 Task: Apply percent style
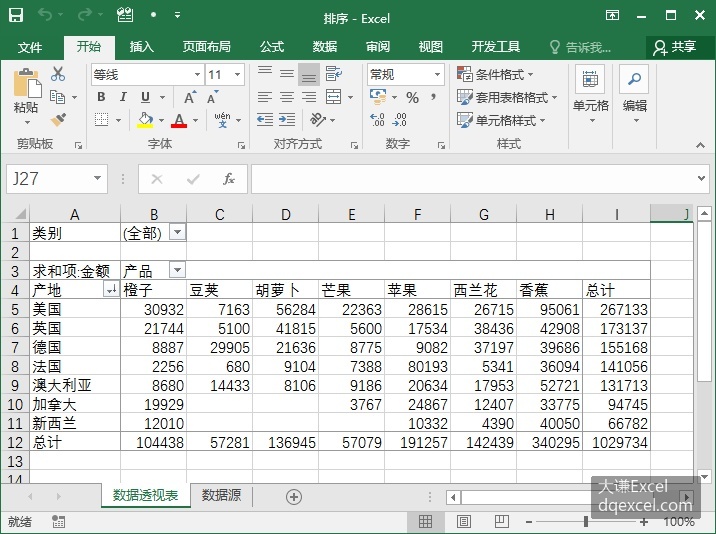tap(412, 97)
